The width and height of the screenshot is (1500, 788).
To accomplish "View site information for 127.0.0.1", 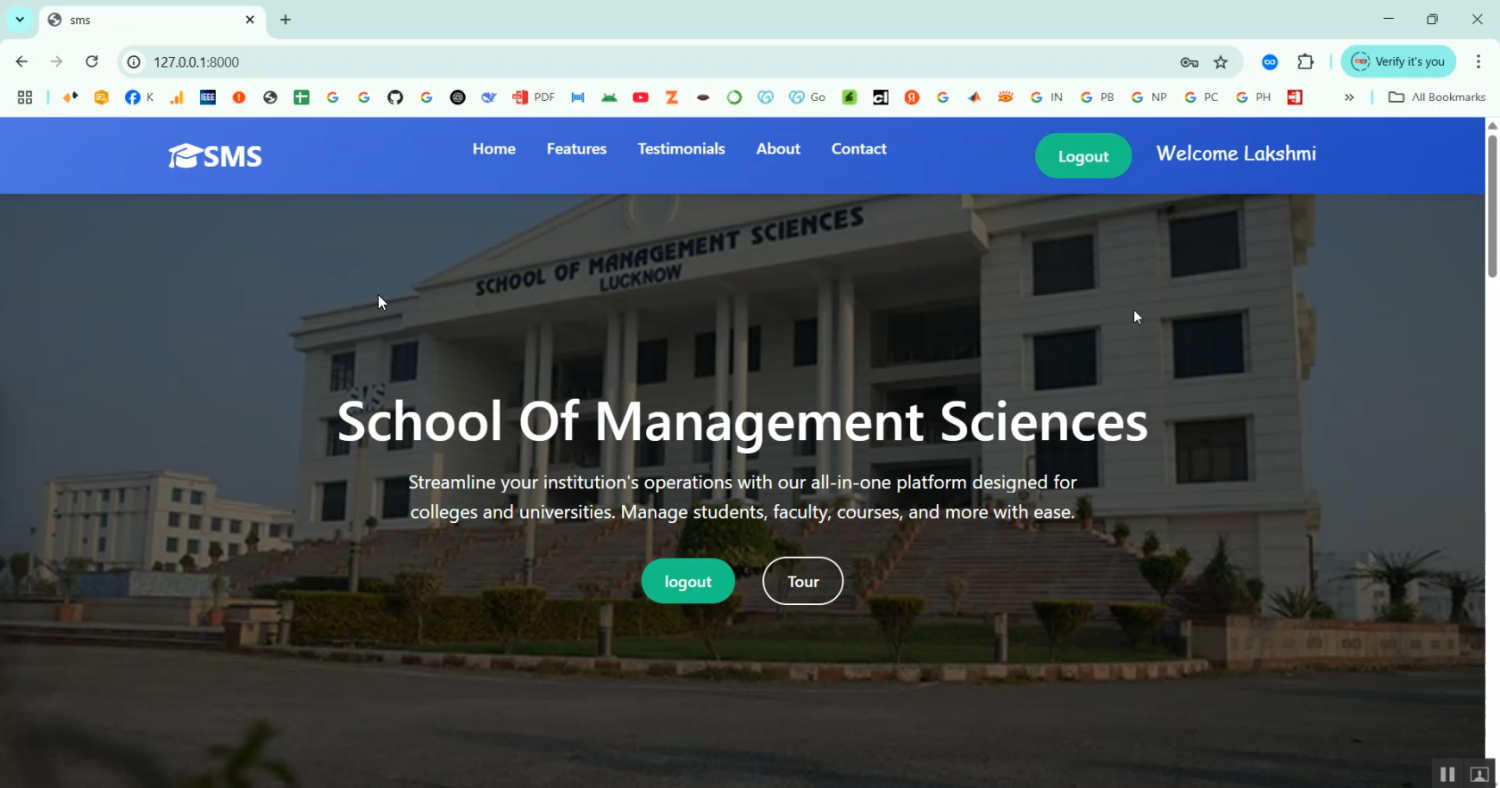I will coord(134,62).
